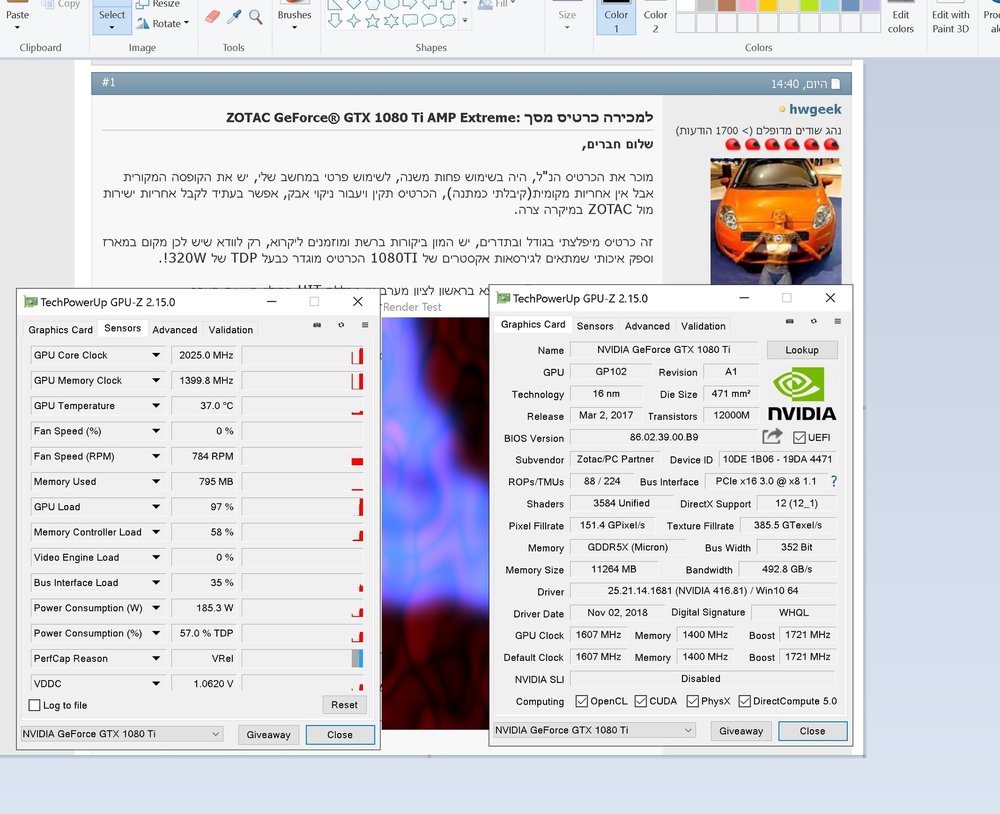Choose the oval callout shape
This screenshot has height=814, width=1000.
coord(429,21)
